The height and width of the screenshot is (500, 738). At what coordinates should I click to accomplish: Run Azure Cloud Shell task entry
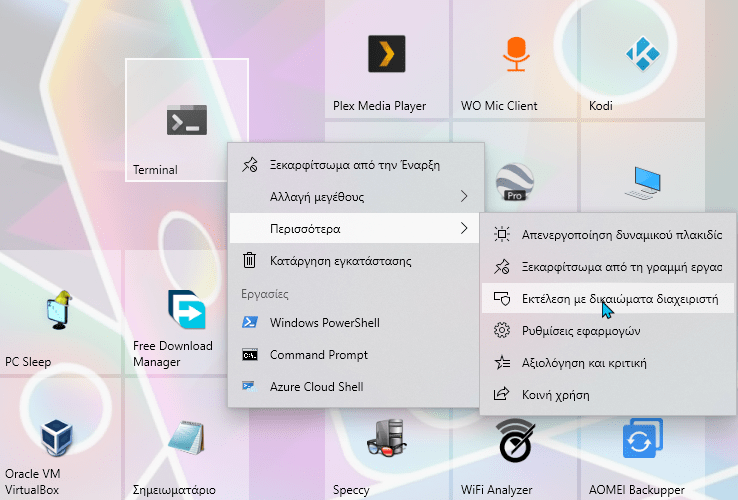[354, 387]
